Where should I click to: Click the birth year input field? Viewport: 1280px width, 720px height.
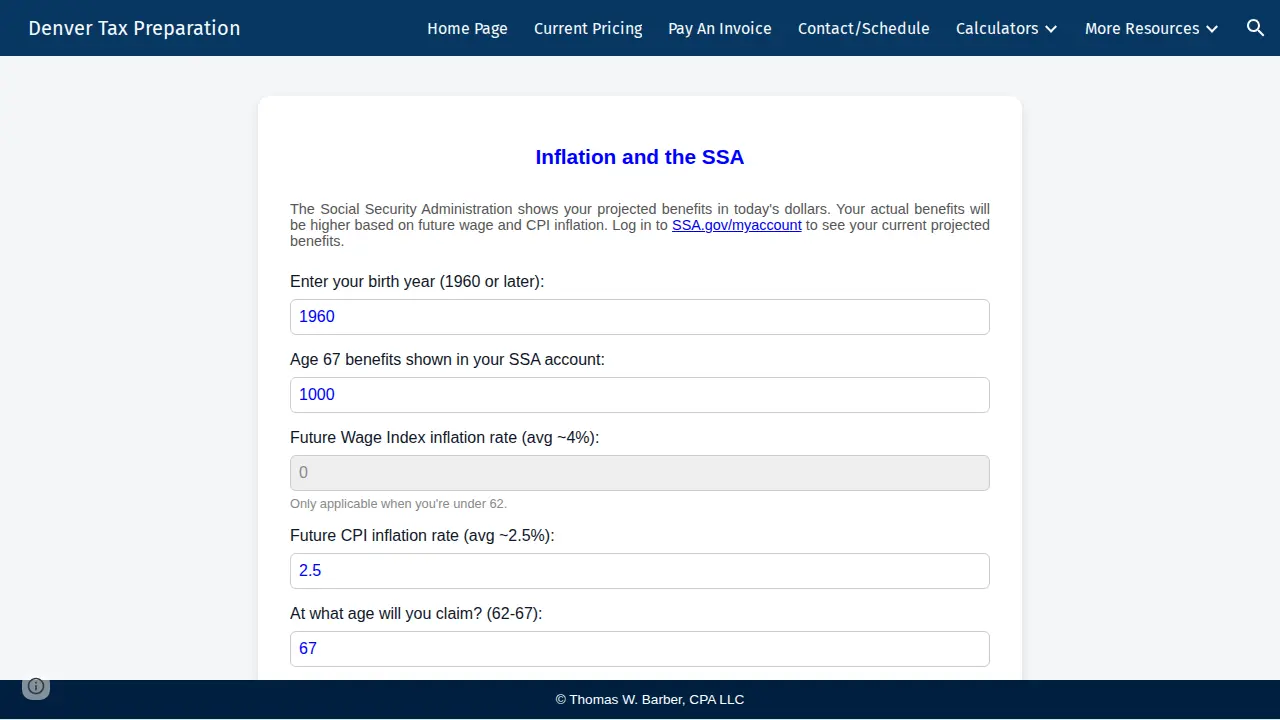(640, 317)
